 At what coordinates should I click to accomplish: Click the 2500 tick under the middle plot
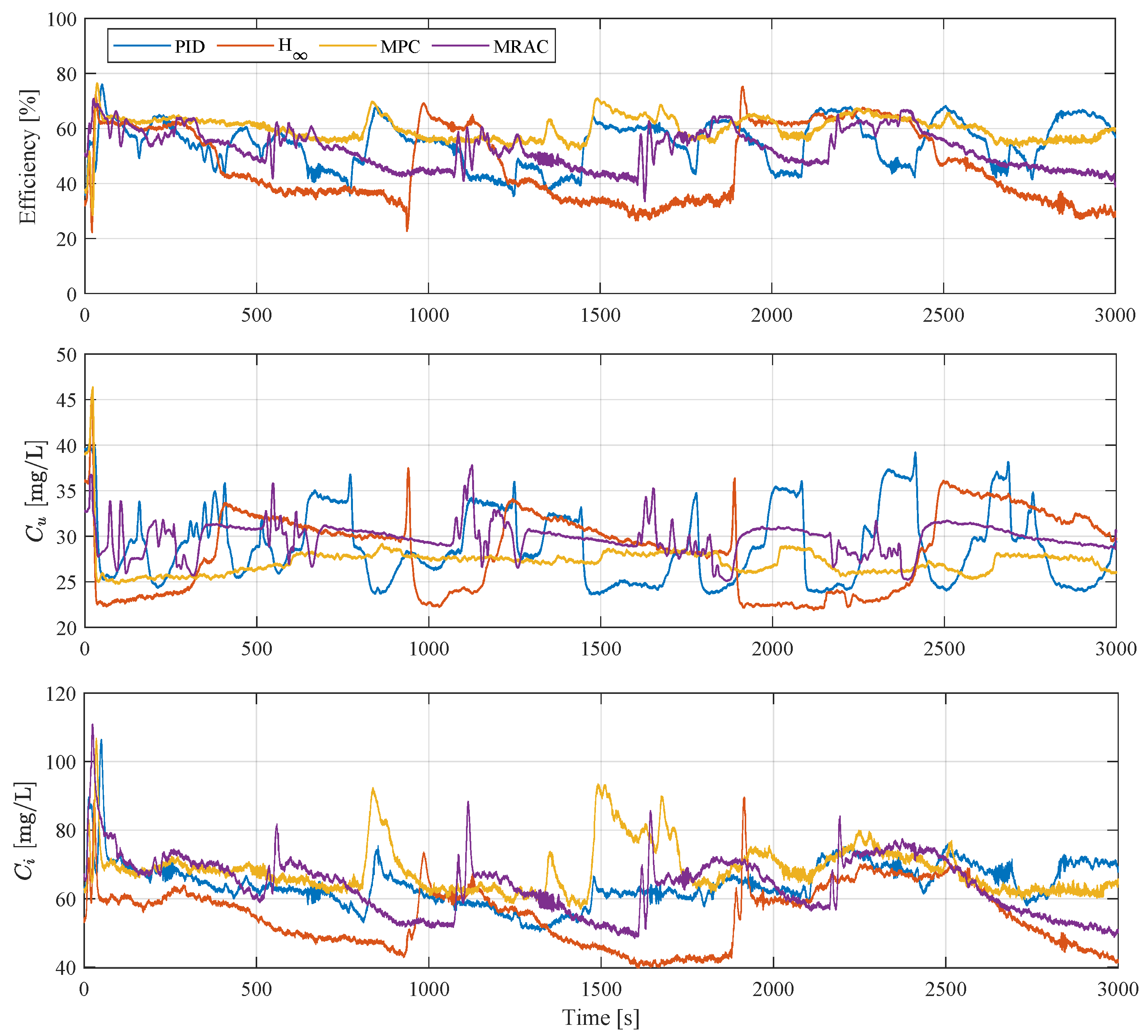click(944, 649)
